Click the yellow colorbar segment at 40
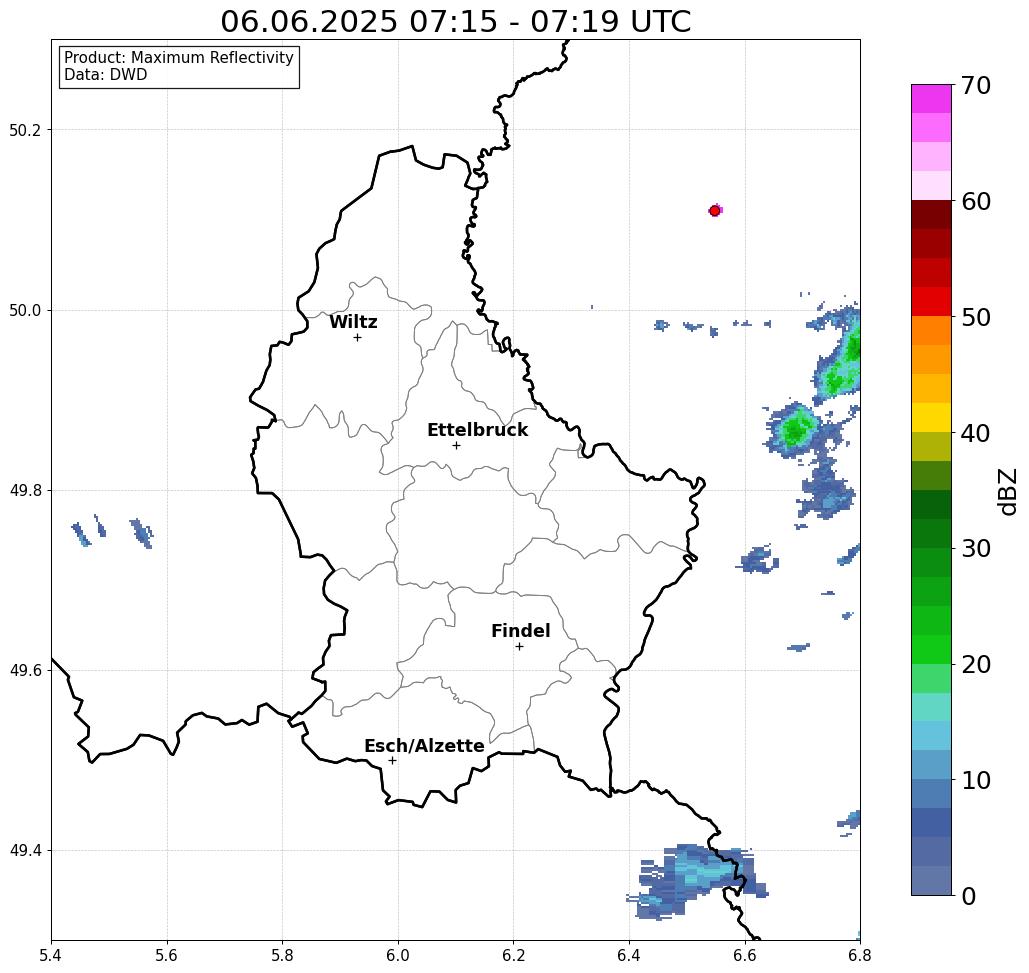 [x=931, y=417]
